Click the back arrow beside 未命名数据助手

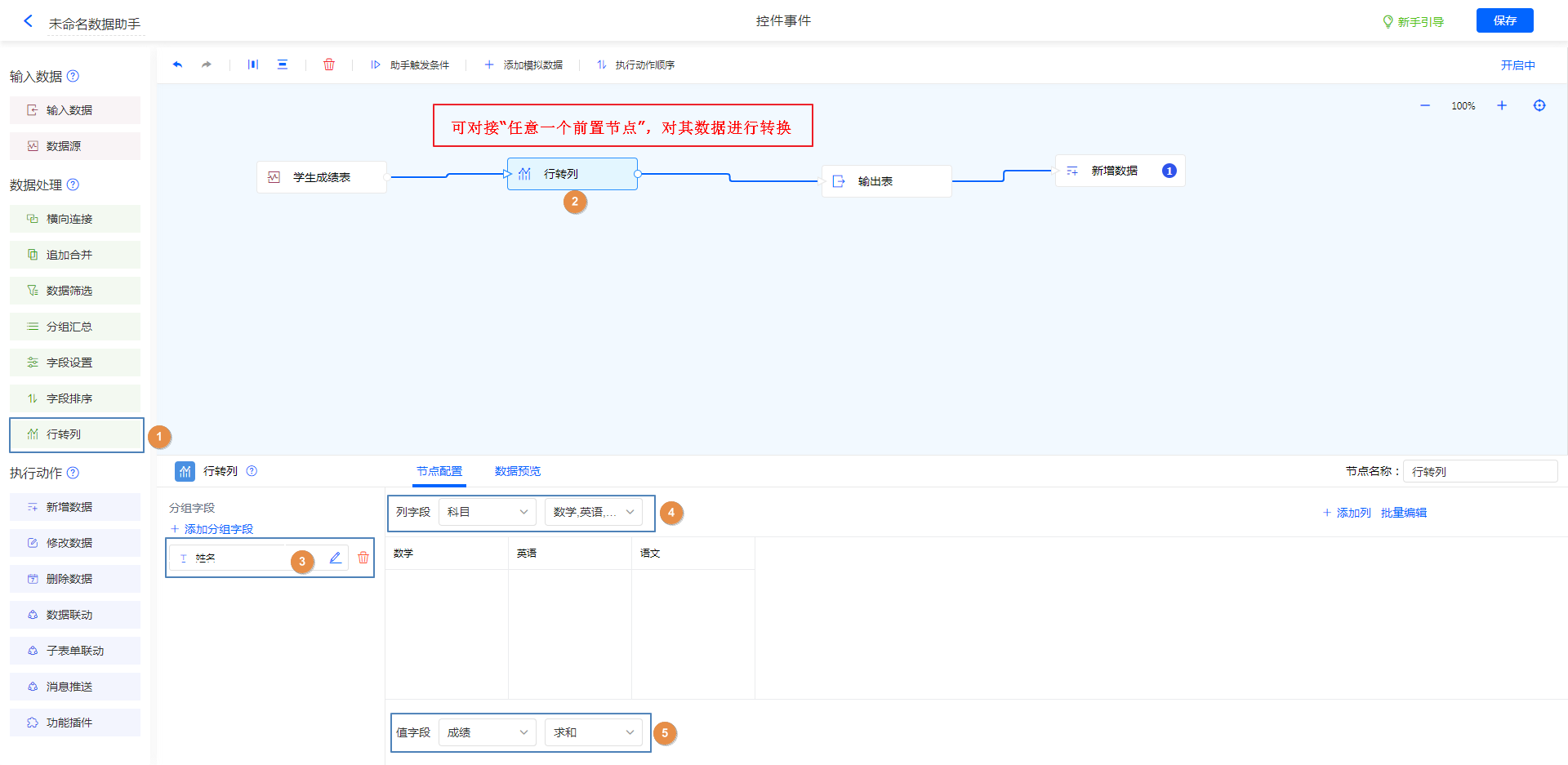[x=29, y=21]
